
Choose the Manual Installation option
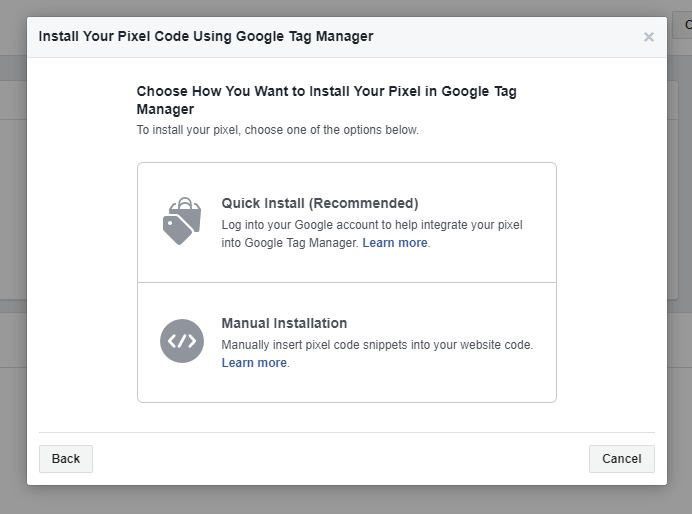(347, 342)
